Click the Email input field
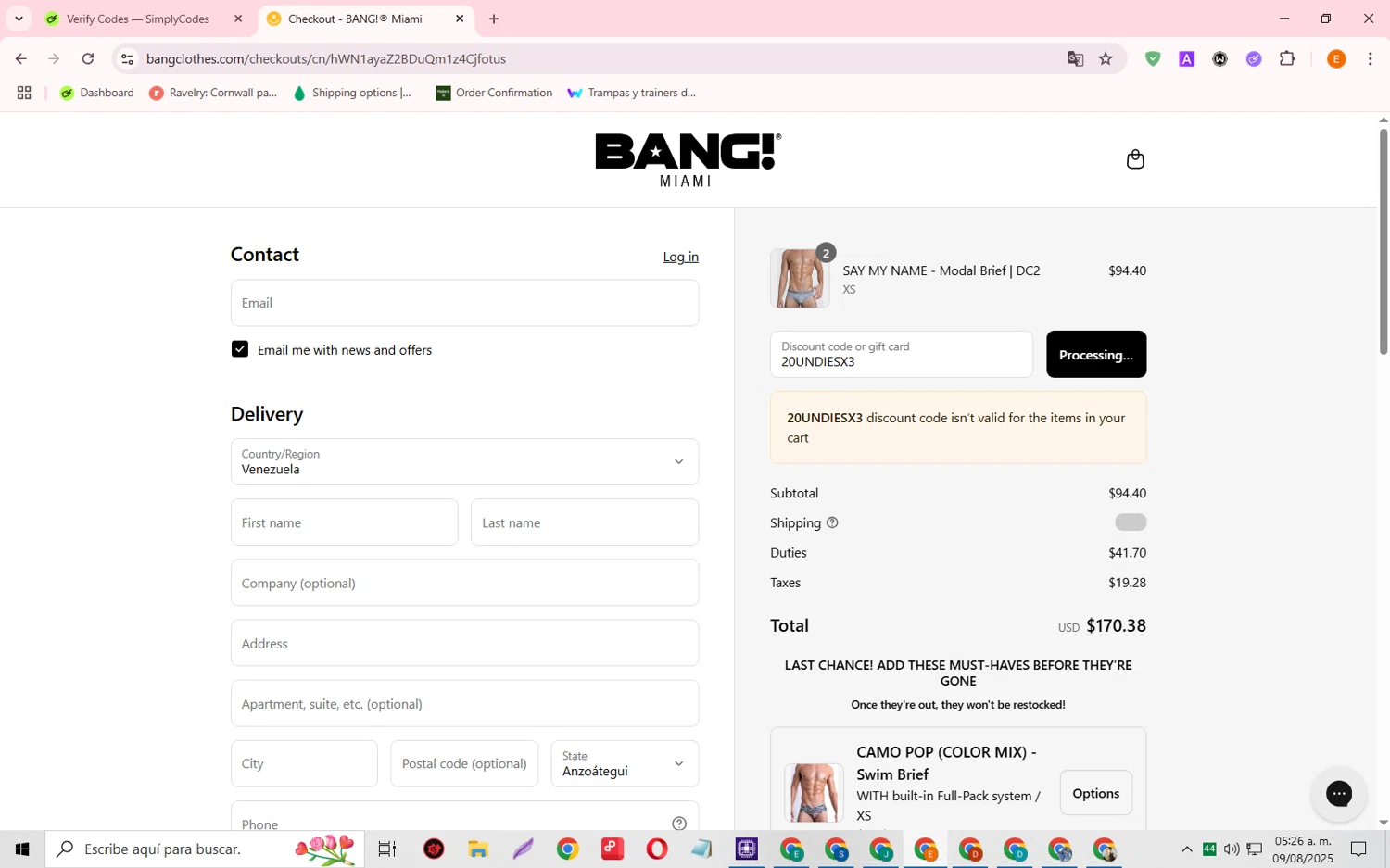The image size is (1390, 868). click(x=464, y=303)
